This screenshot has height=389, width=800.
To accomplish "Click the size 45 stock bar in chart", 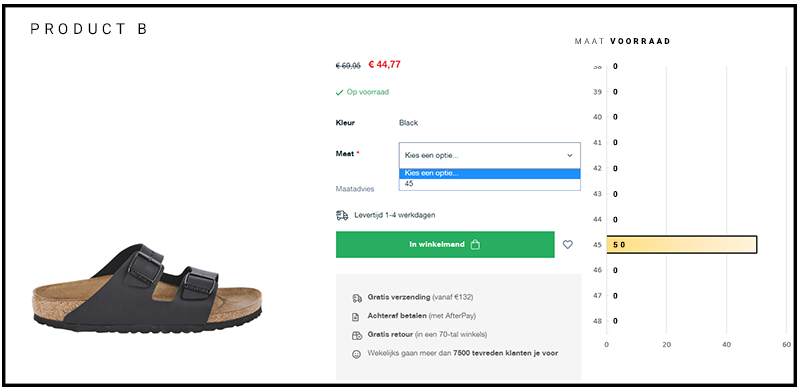I will pyautogui.click(x=682, y=245).
